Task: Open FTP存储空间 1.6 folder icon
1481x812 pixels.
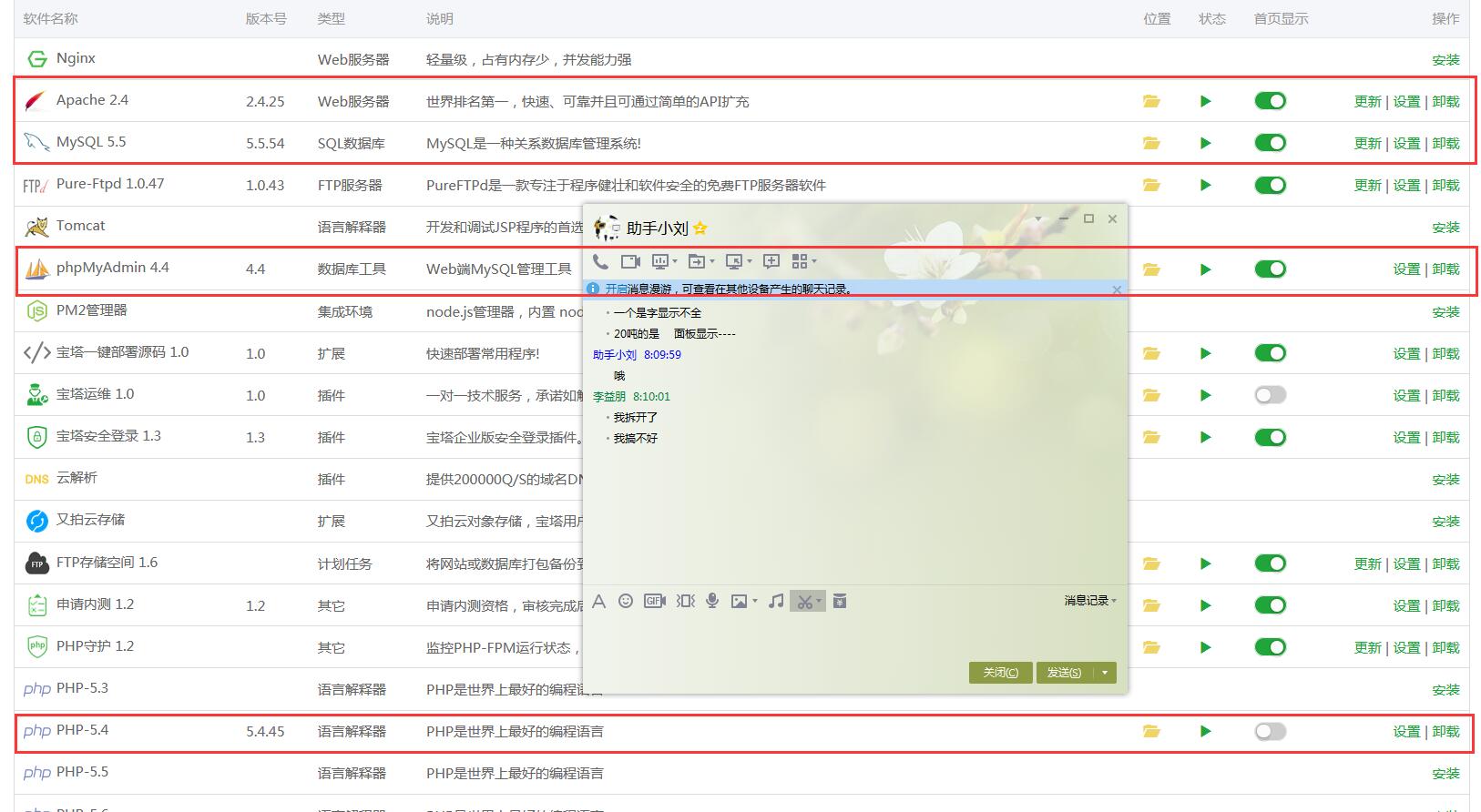Action: 1151,563
